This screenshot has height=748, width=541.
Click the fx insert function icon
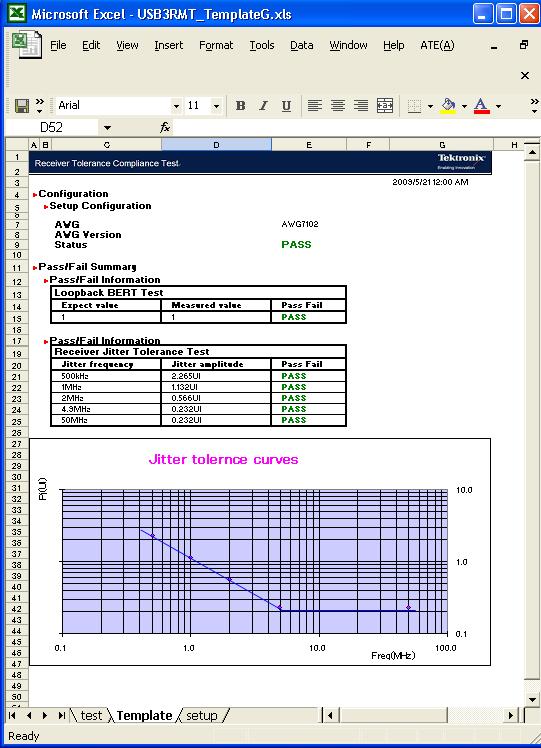pyautogui.click(x=165, y=127)
